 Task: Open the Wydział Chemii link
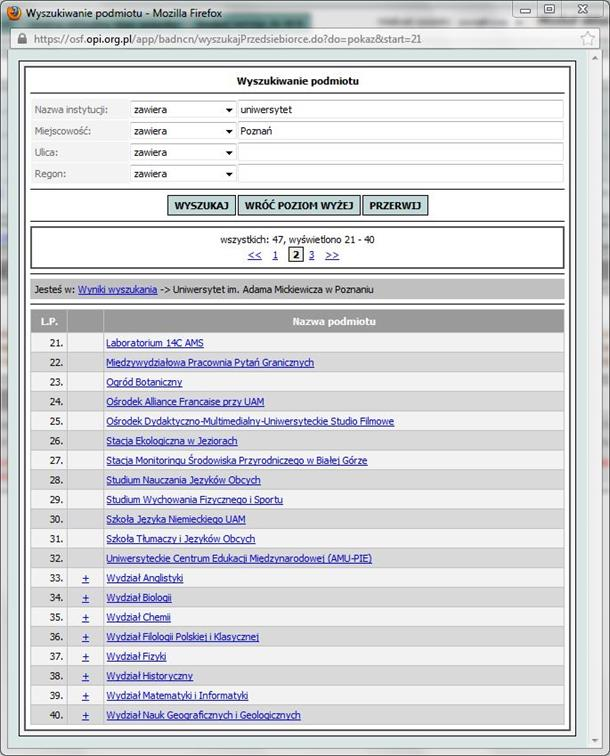138,617
